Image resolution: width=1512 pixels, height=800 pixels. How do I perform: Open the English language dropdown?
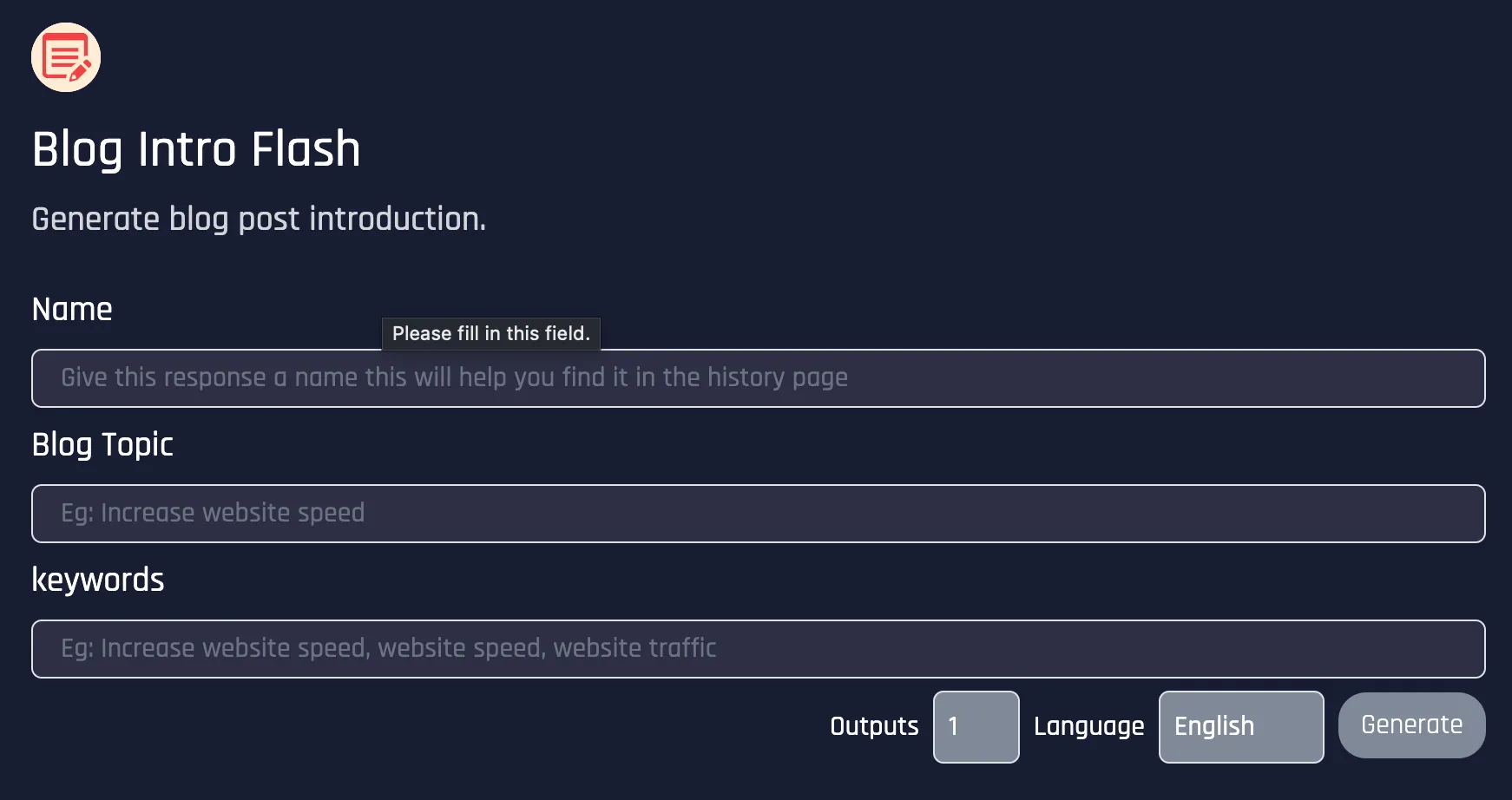[x=1240, y=726]
